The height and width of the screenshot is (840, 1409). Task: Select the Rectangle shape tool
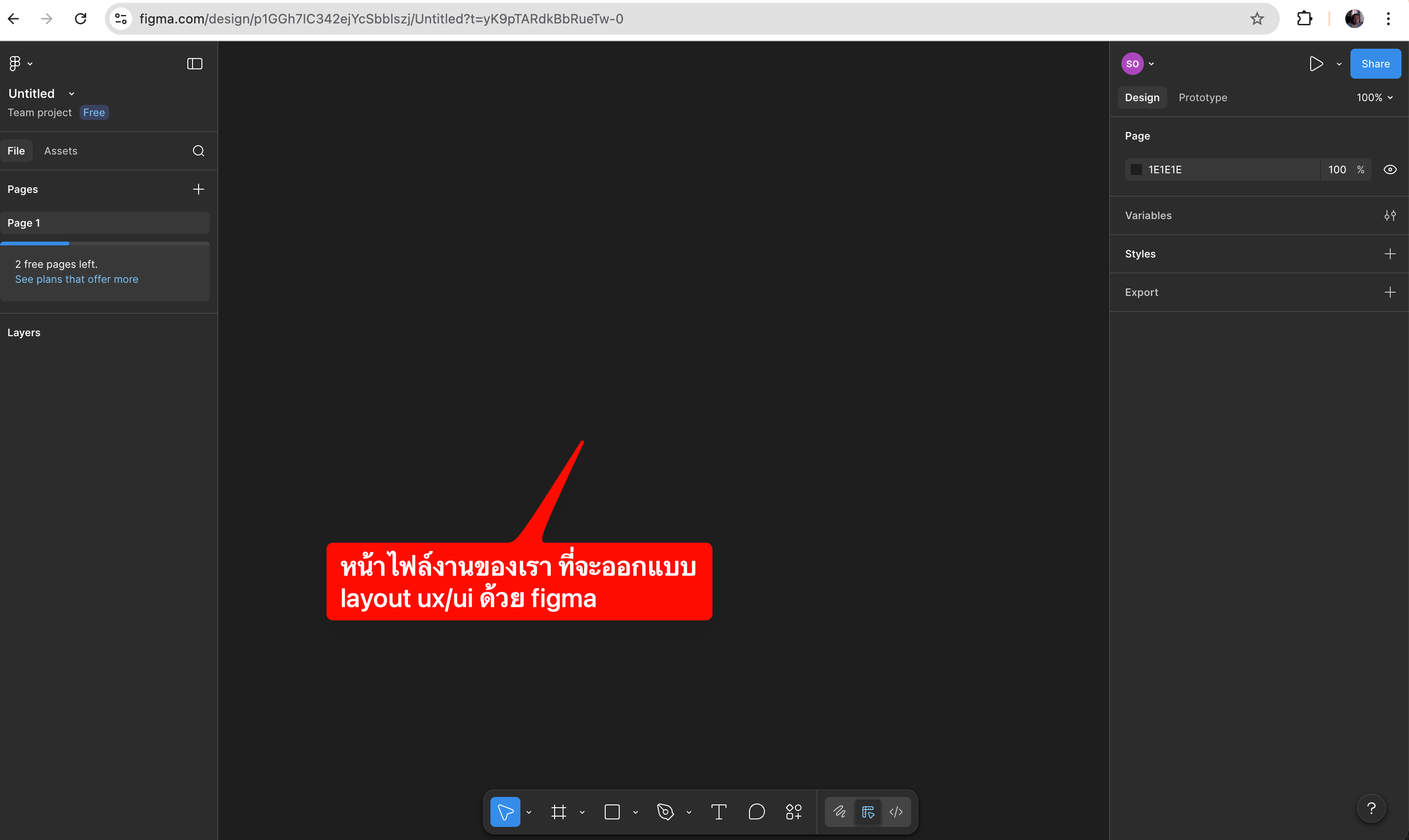click(612, 812)
